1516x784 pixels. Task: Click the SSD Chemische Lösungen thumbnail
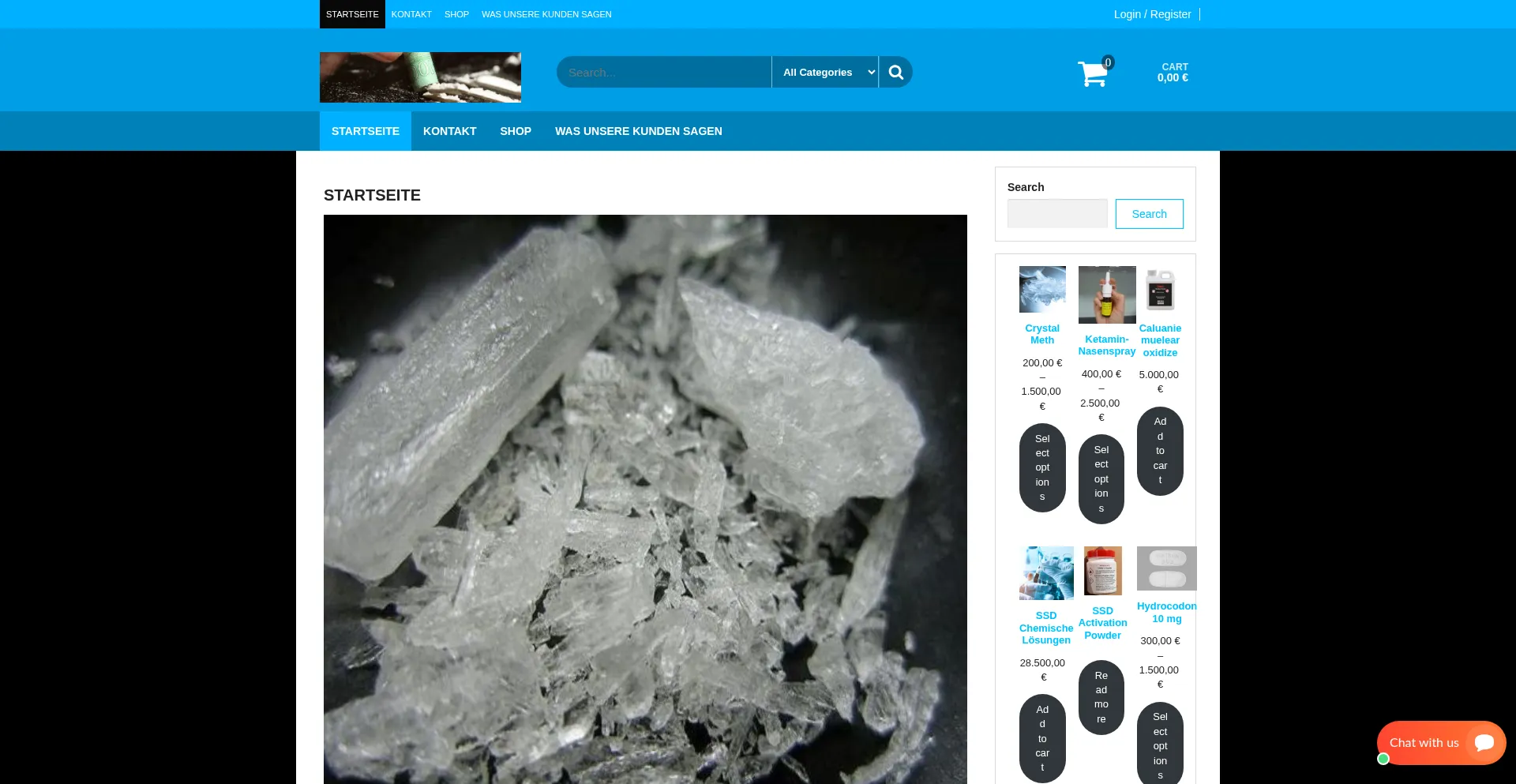[x=1045, y=573]
